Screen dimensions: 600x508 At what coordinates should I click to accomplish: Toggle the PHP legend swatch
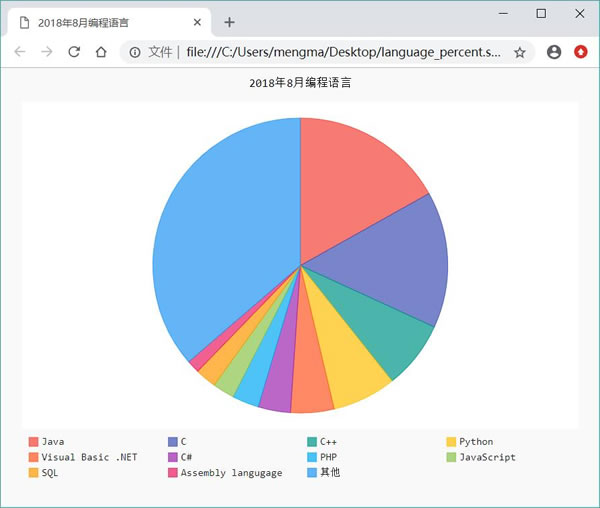tap(312, 457)
